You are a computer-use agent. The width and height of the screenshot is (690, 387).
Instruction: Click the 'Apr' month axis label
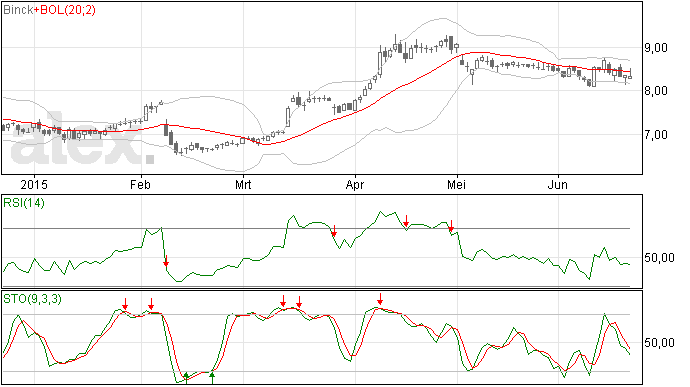355,184
